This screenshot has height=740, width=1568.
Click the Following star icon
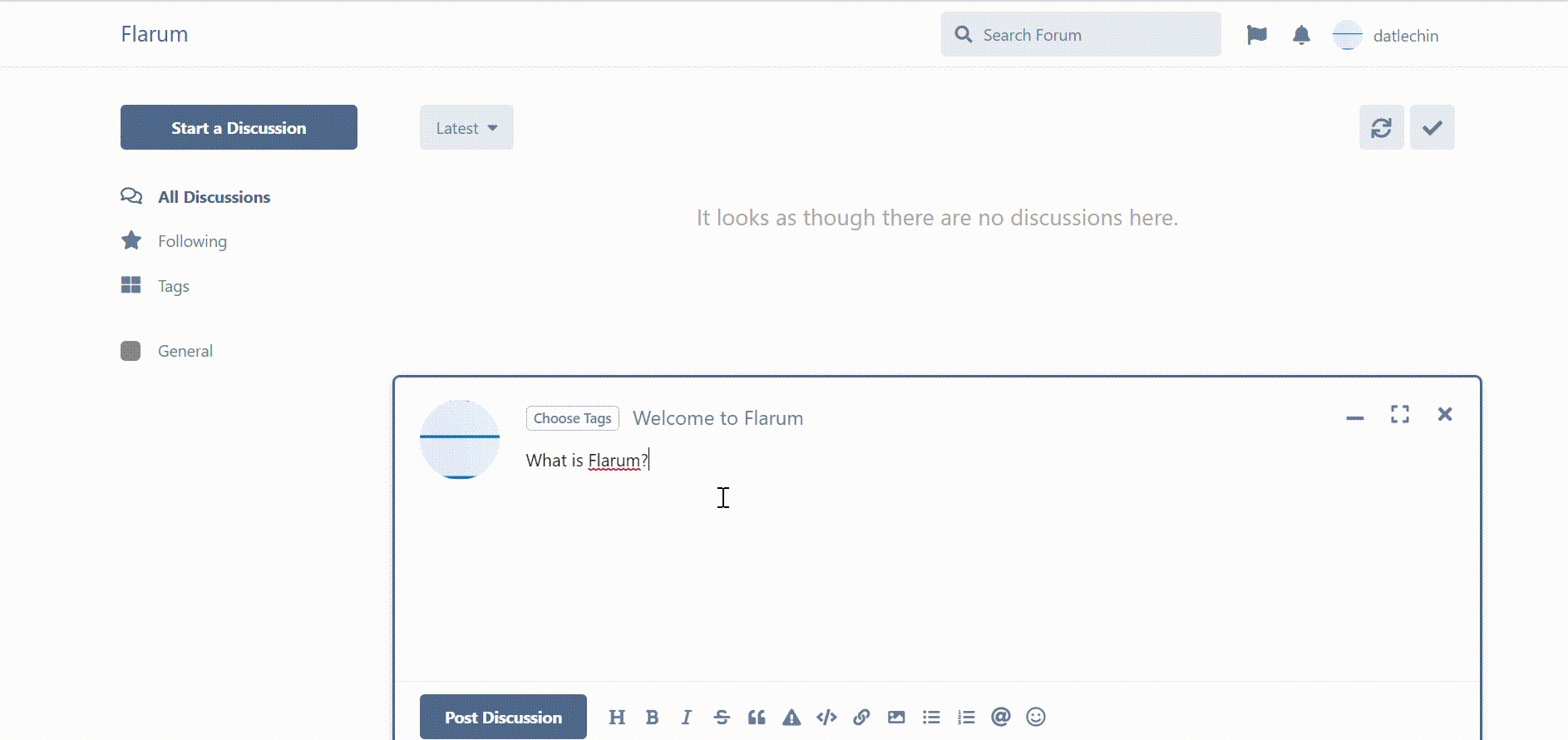click(x=131, y=240)
